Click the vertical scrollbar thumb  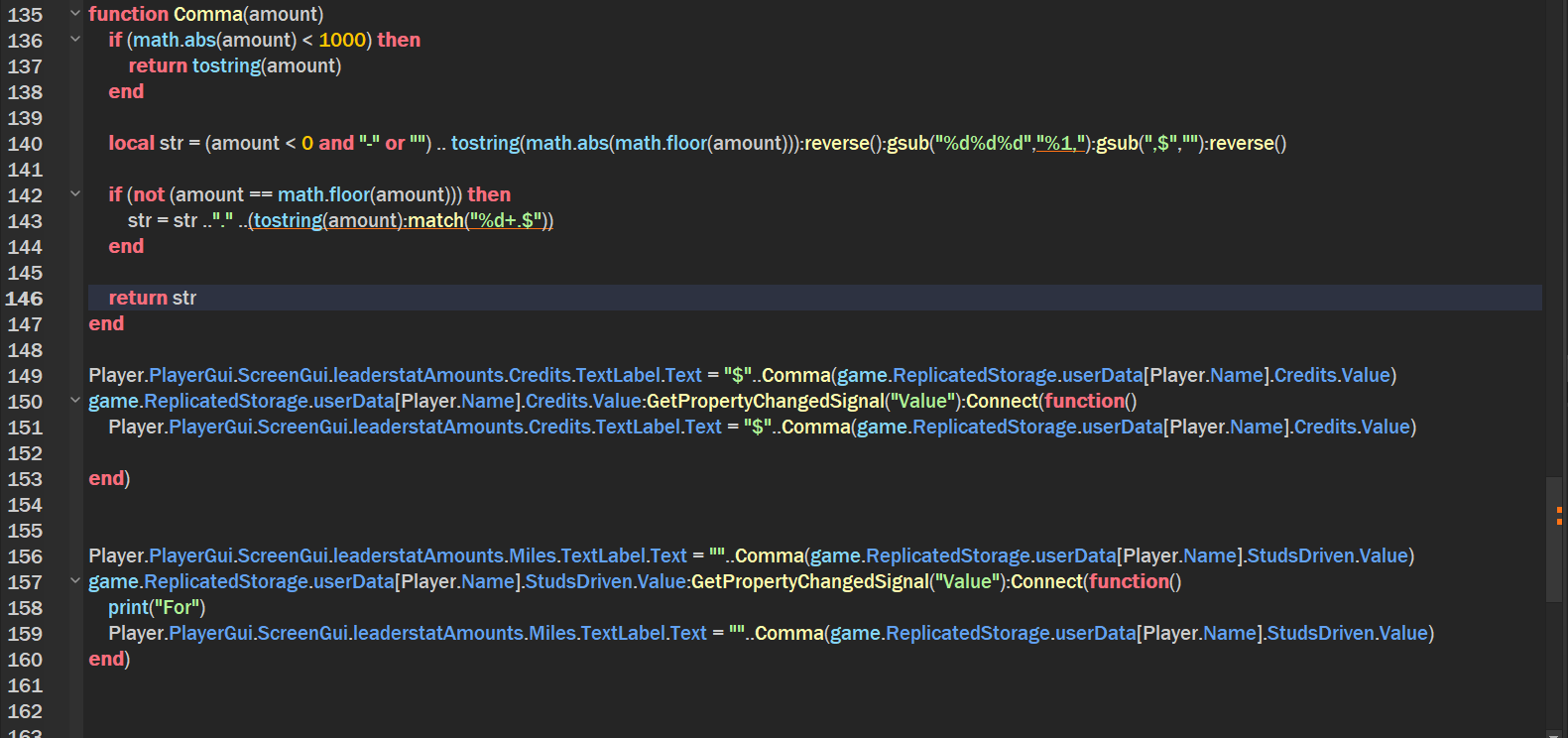1554,539
